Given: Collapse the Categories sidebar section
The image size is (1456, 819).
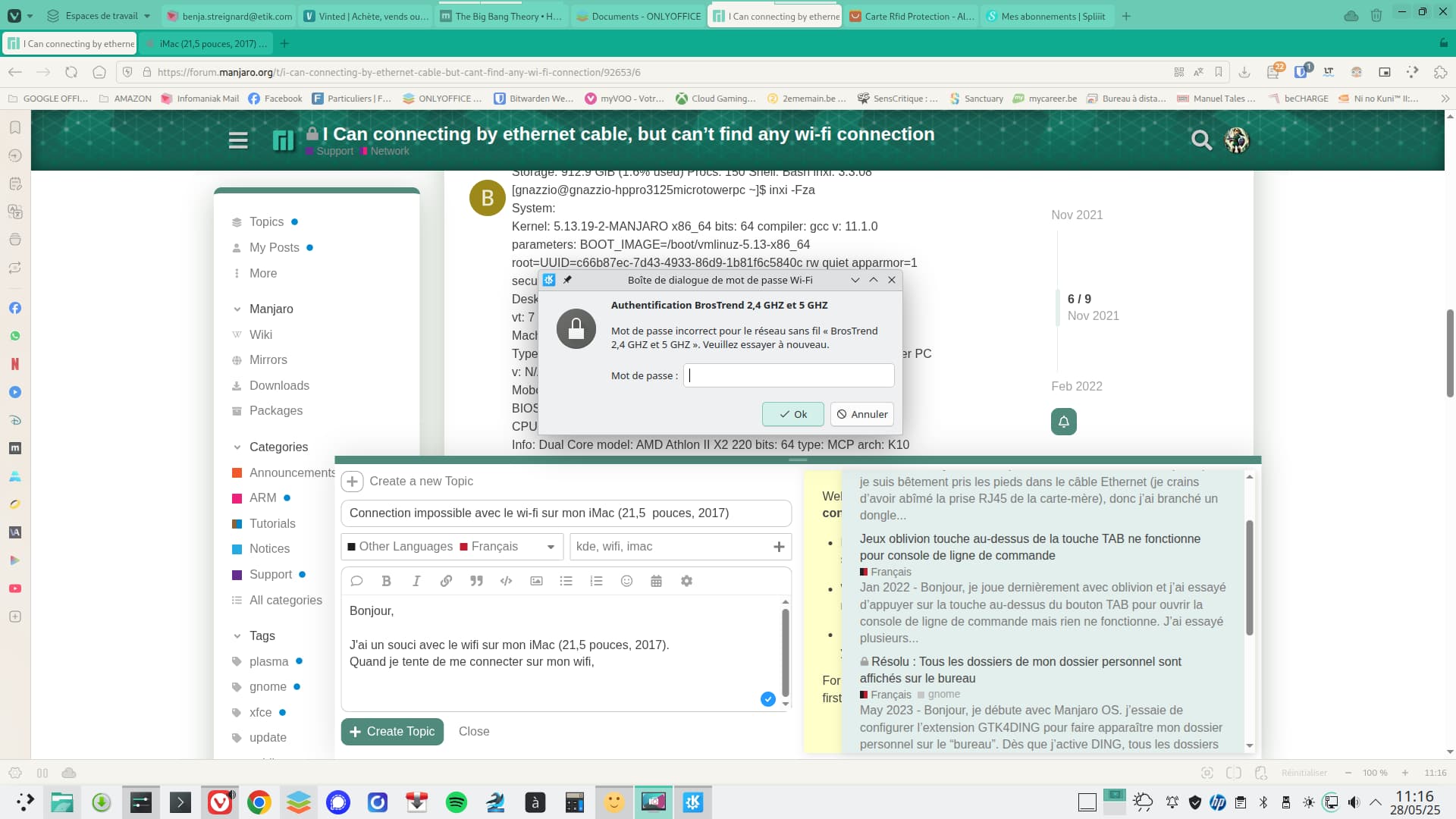Looking at the screenshot, I should click(237, 447).
